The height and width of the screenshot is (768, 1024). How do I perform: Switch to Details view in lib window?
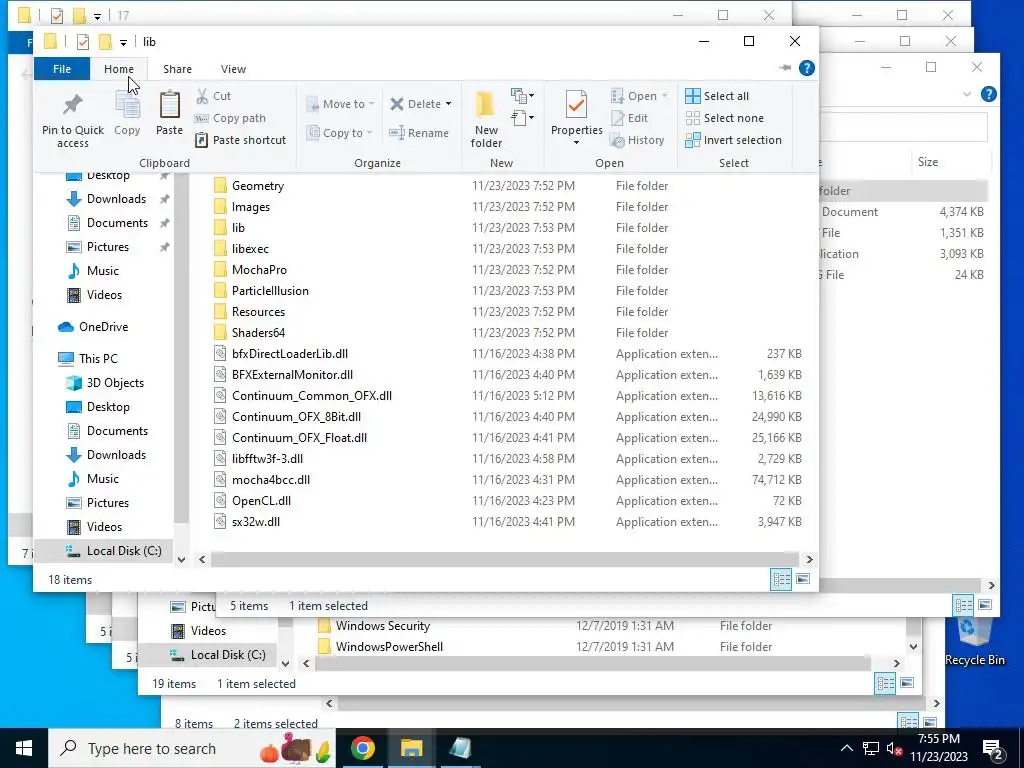(x=781, y=579)
